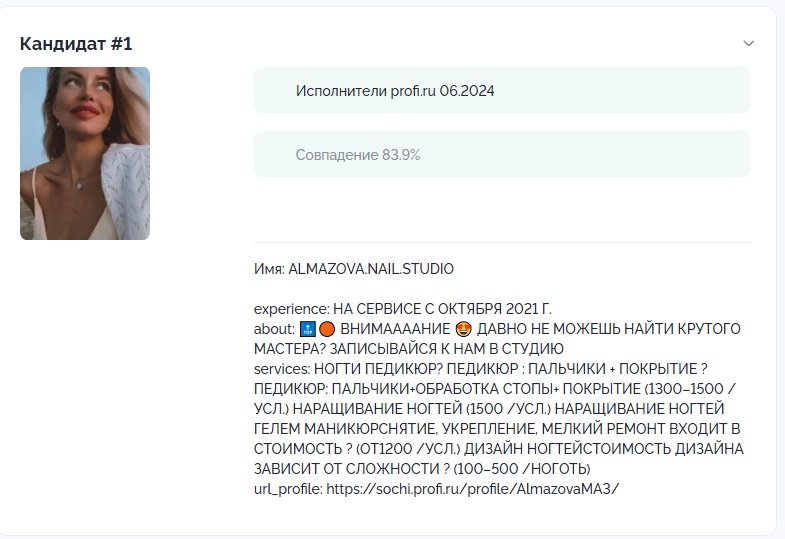The height and width of the screenshot is (539, 785).
Task: Collapse the Кандидат #1 card chevron
Action: (x=748, y=44)
